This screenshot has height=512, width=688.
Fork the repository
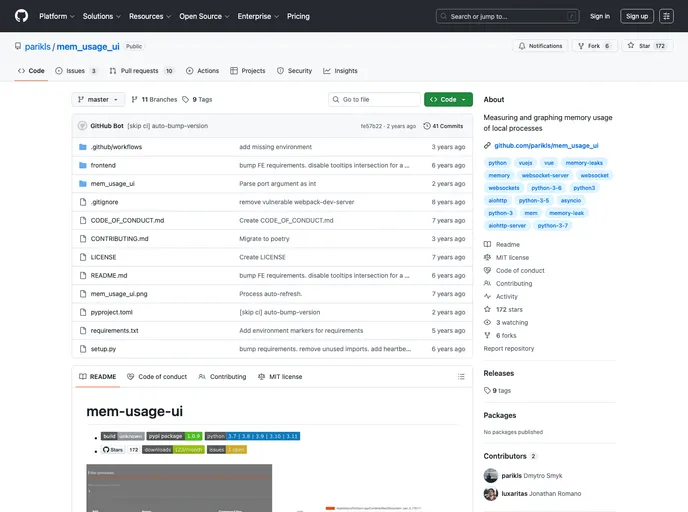595,46
